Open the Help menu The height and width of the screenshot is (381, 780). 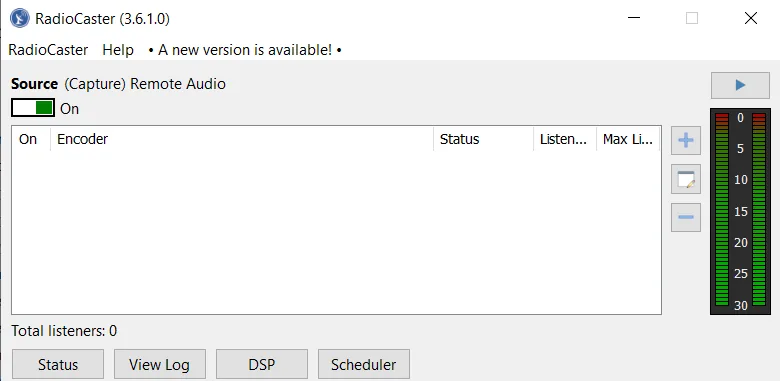(x=118, y=50)
